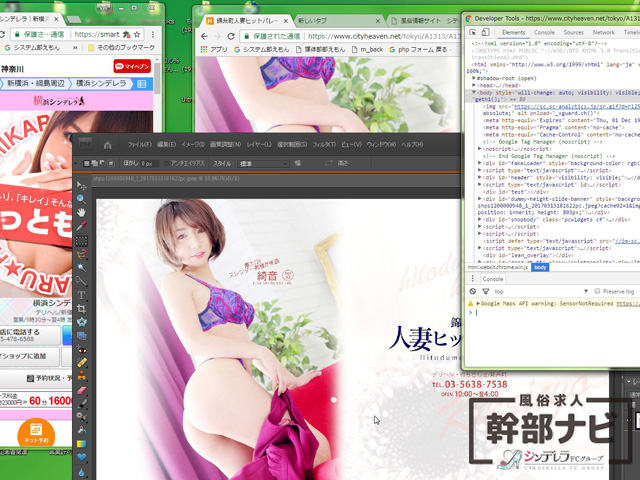The height and width of the screenshot is (480, 640).
Task: Click the sc-analytics img src link
Action: (576, 107)
